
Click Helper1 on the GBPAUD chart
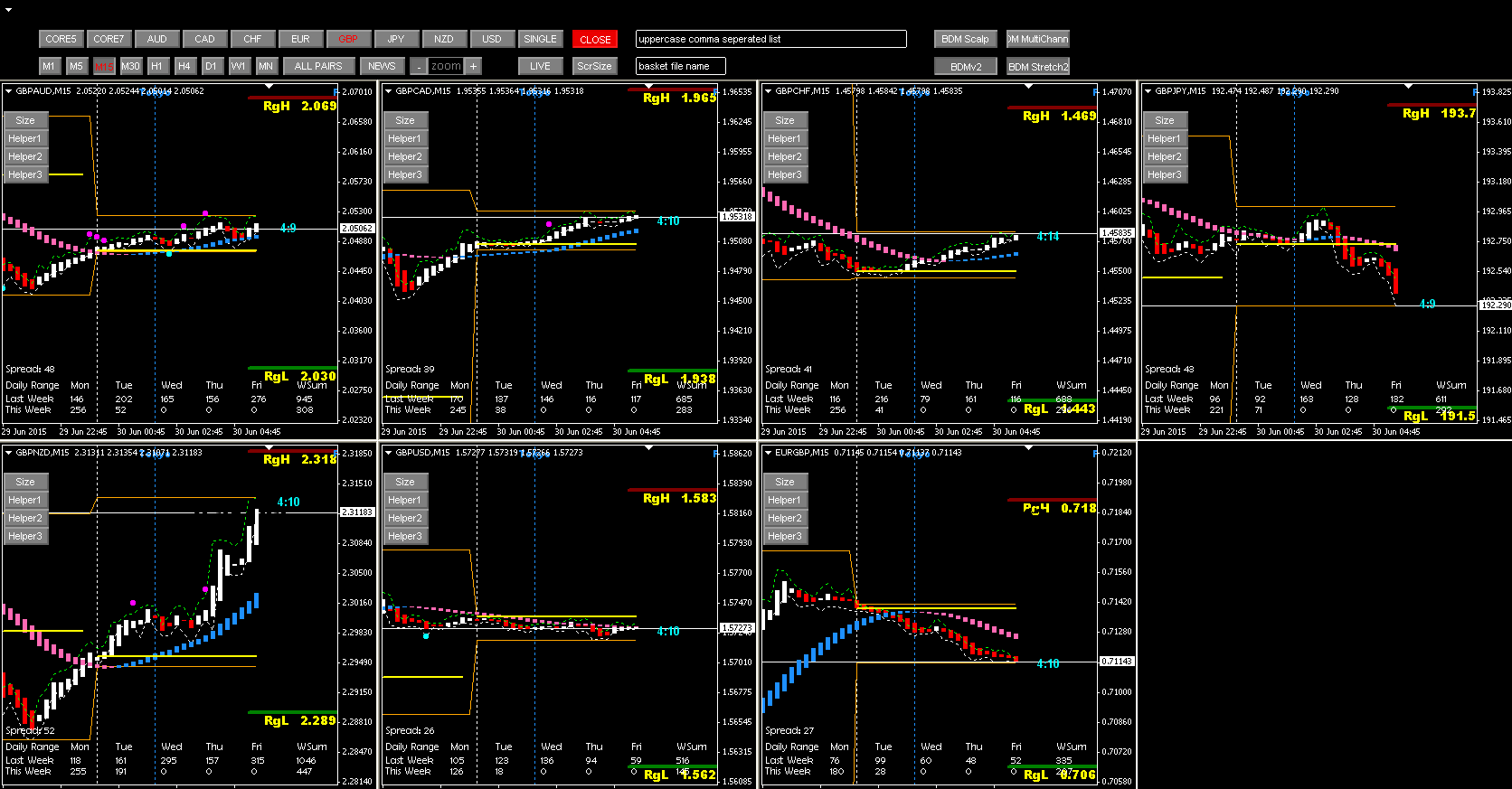[x=25, y=138]
